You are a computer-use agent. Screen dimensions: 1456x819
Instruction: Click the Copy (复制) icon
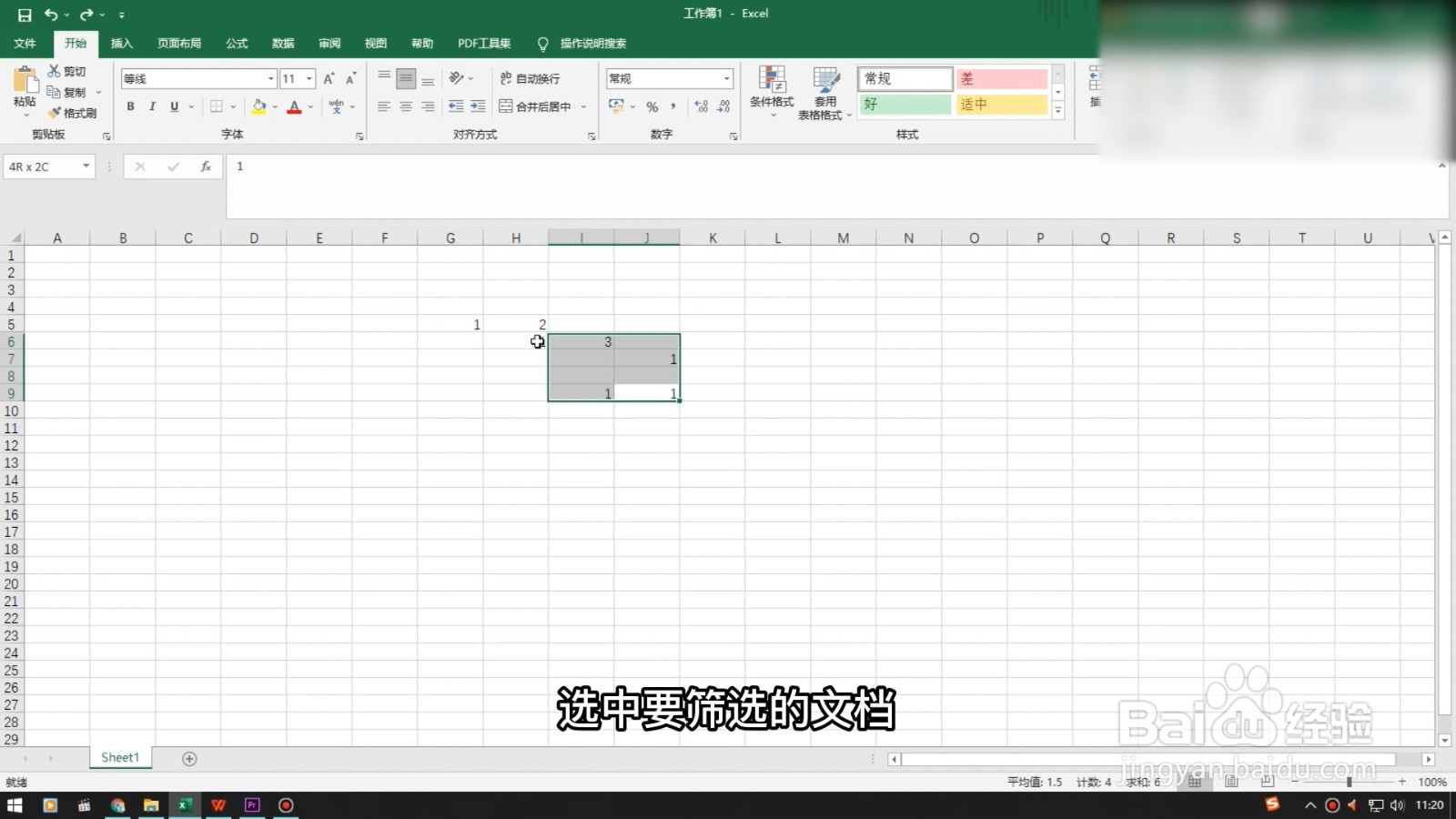pos(54,92)
